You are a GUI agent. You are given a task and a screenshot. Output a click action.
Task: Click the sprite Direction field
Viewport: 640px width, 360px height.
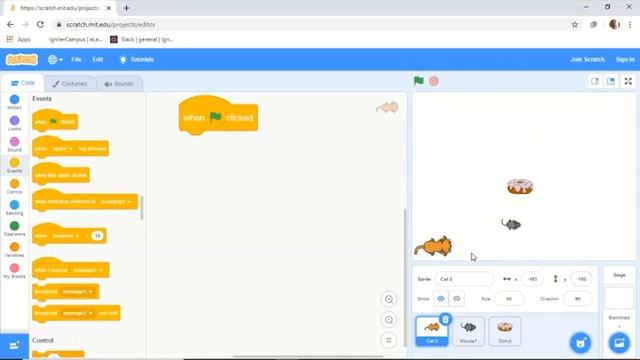click(x=577, y=299)
